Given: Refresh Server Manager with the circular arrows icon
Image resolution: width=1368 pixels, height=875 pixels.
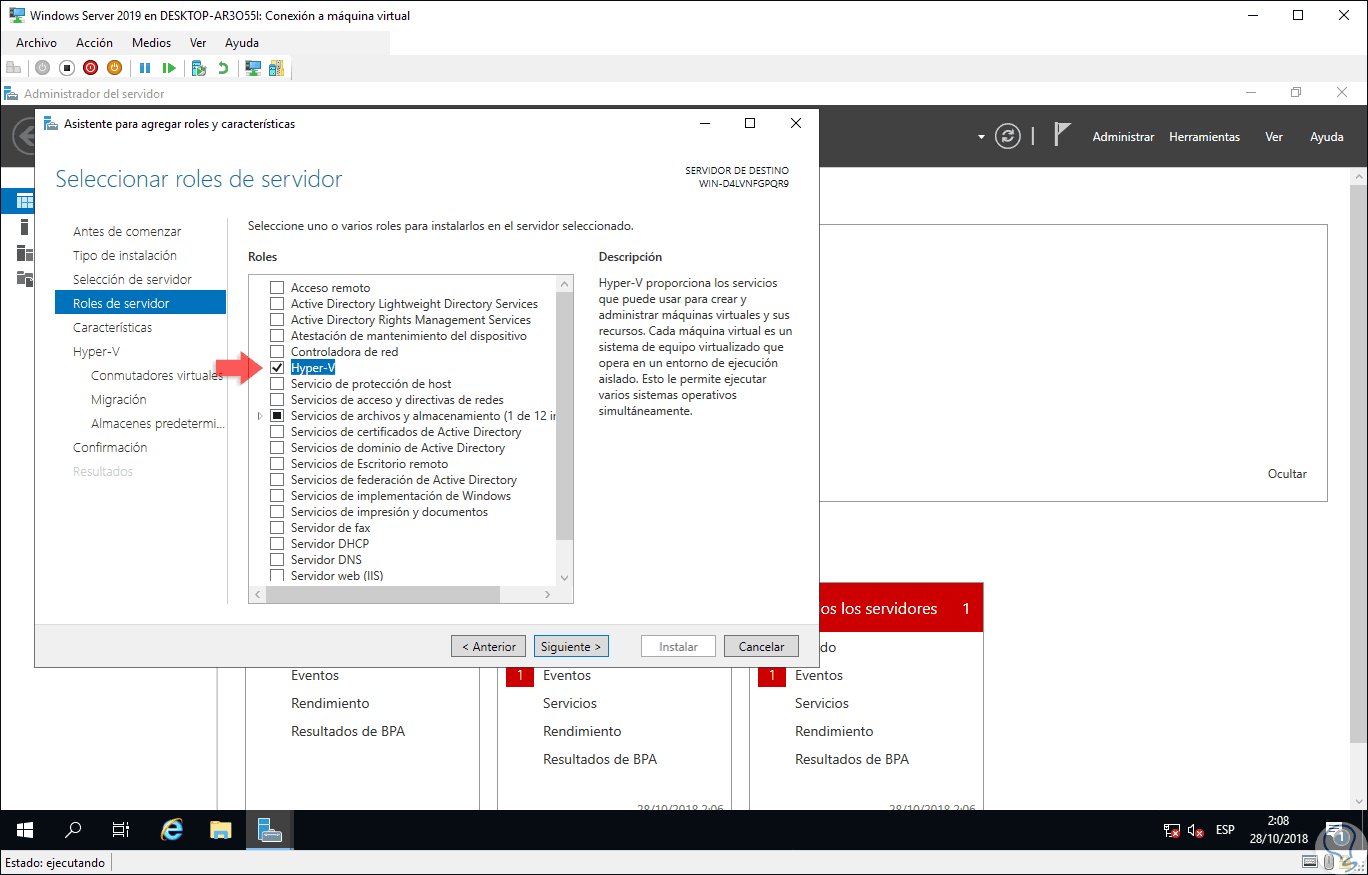Looking at the screenshot, I should [1008, 137].
